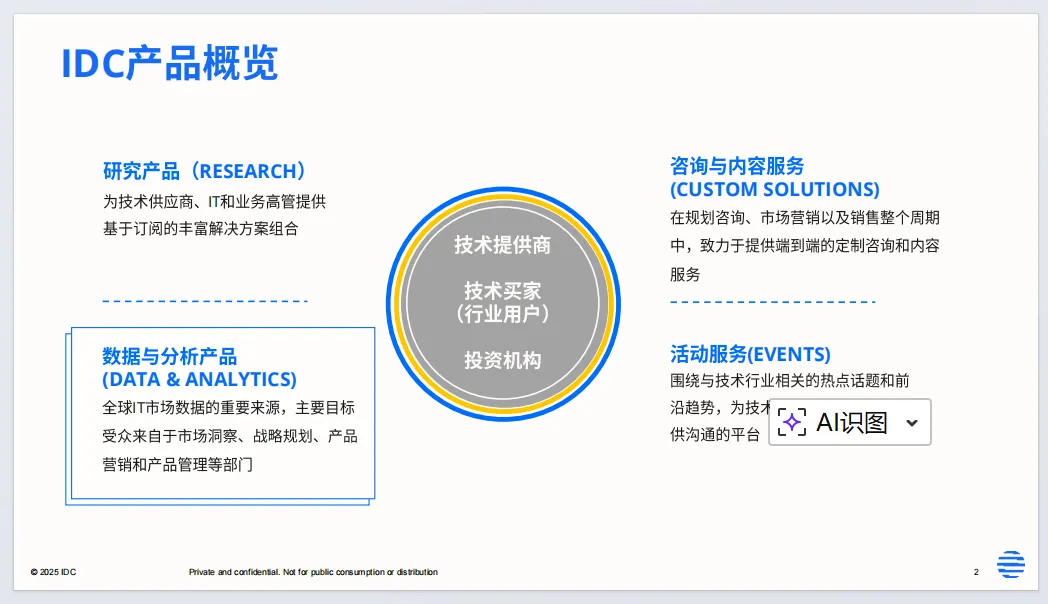This screenshot has height=604, width=1048.
Task: Click line 为技术供应商、IT和业务高管提供
Action: click(215, 202)
